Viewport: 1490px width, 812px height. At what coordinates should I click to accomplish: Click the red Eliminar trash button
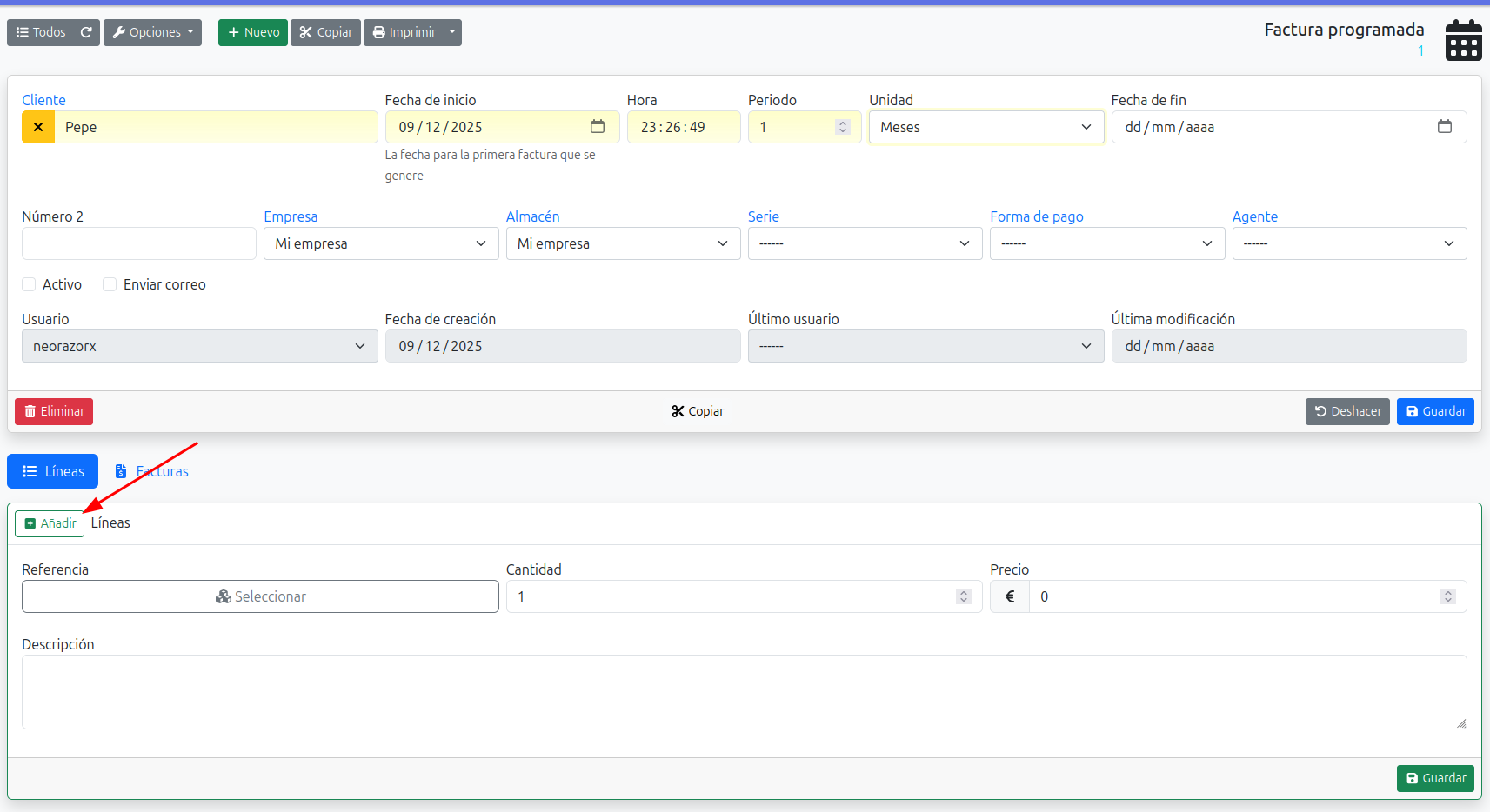[54, 411]
